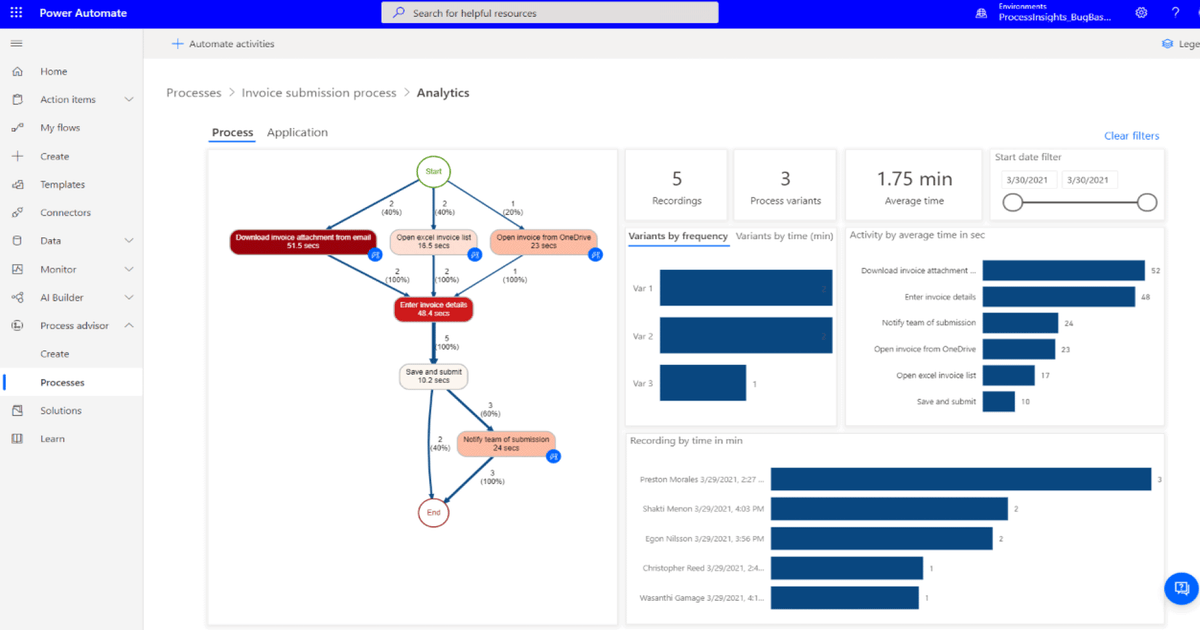Screen dimensions: 1200x630
Task: Collapse the left navigation with hamburger icon
Action: tap(16, 43)
